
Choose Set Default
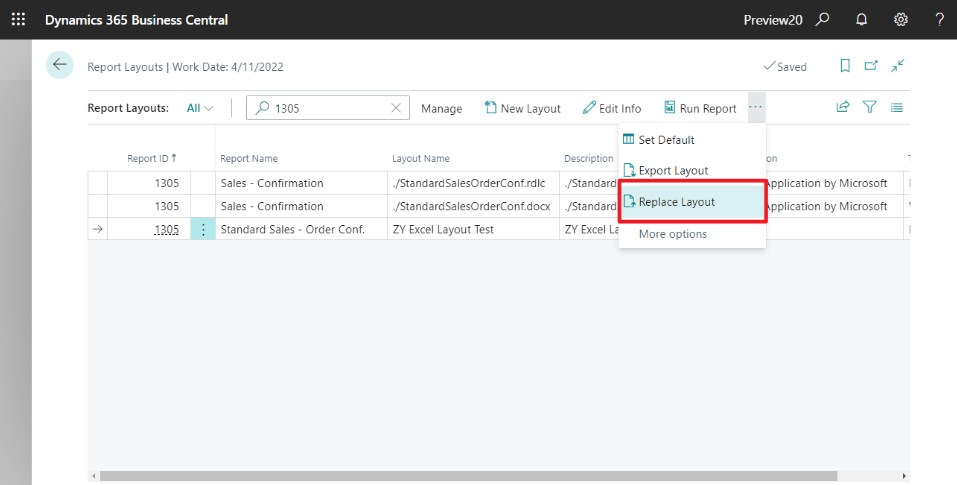(692, 140)
